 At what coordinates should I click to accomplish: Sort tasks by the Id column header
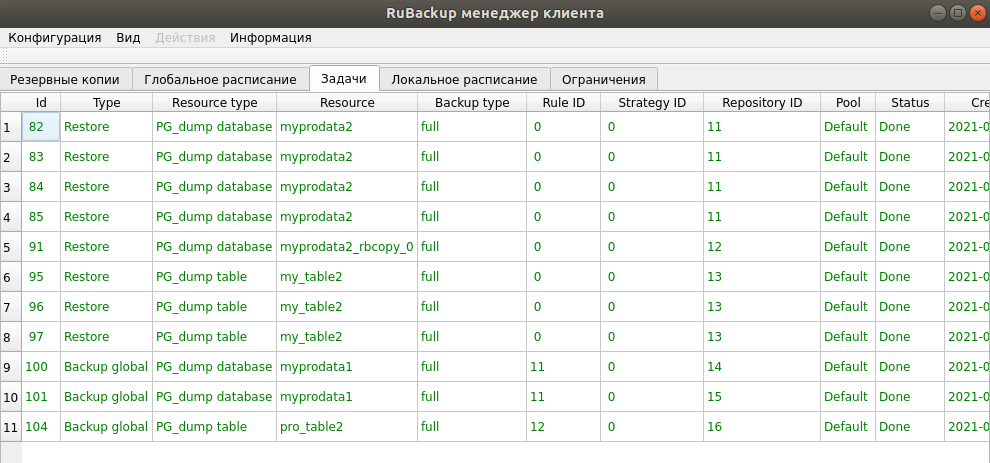41,102
